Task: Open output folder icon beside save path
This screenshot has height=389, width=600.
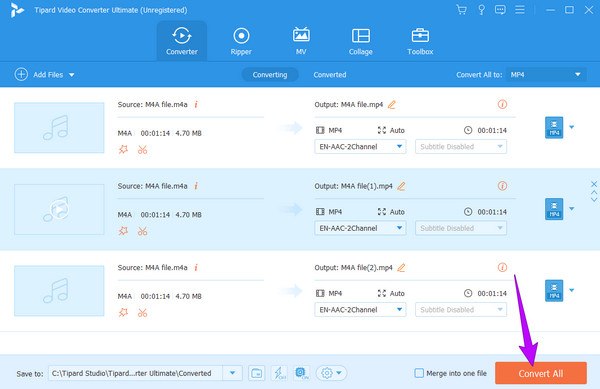Action: click(x=256, y=373)
